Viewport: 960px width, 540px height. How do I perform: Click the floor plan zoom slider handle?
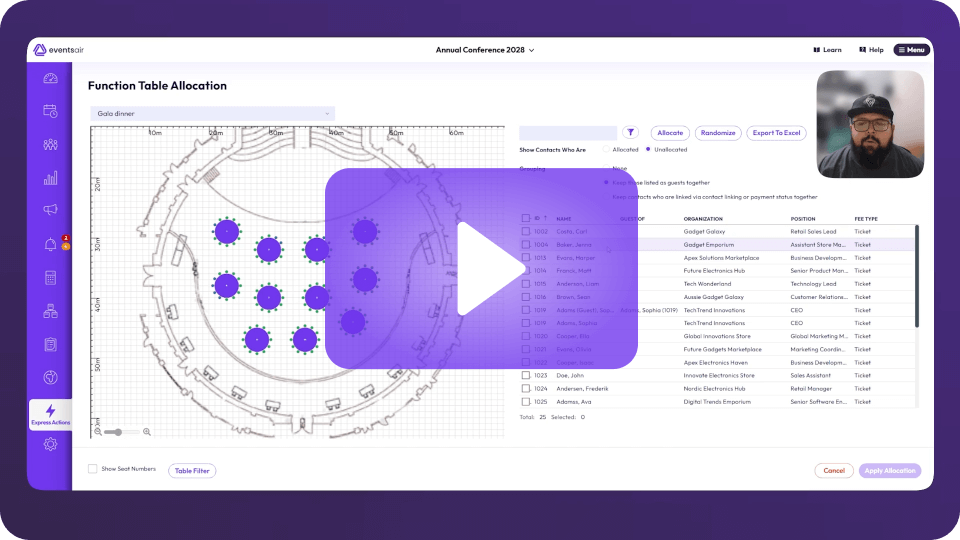pos(118,432)
